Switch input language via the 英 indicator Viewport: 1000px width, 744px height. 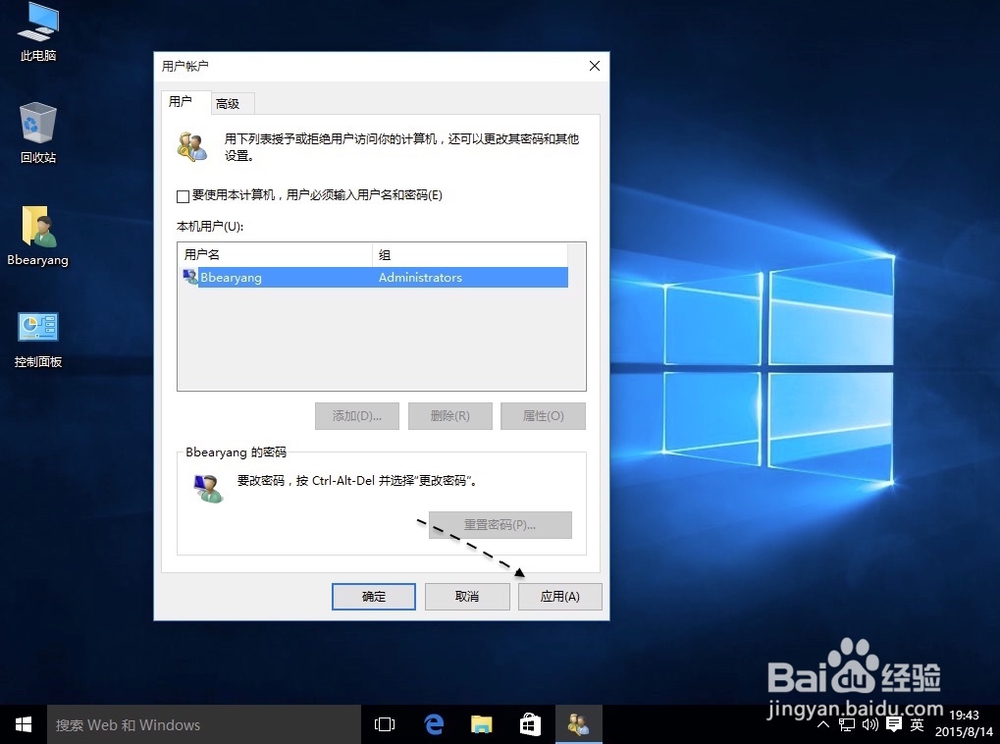tap(915, 724)
